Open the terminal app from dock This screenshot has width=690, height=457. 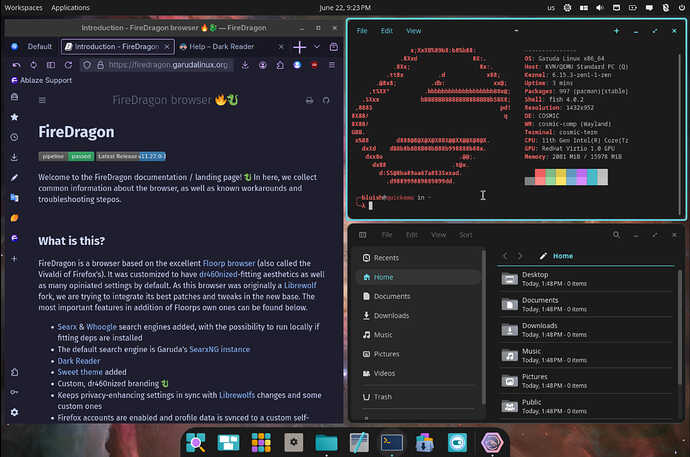click(x=392, y=442)
